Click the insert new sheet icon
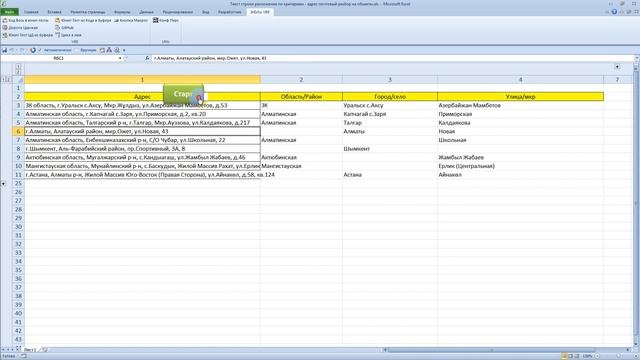The image size is (640, 360). [44, 350]
